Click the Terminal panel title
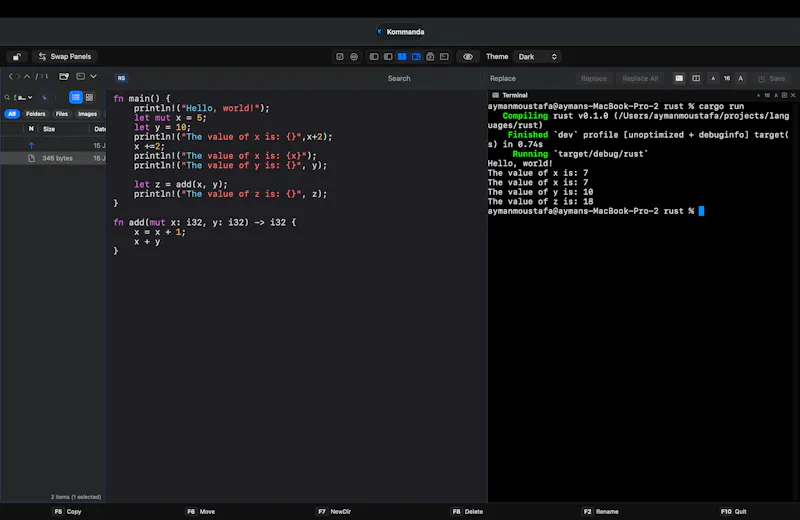 pos(514,95)
